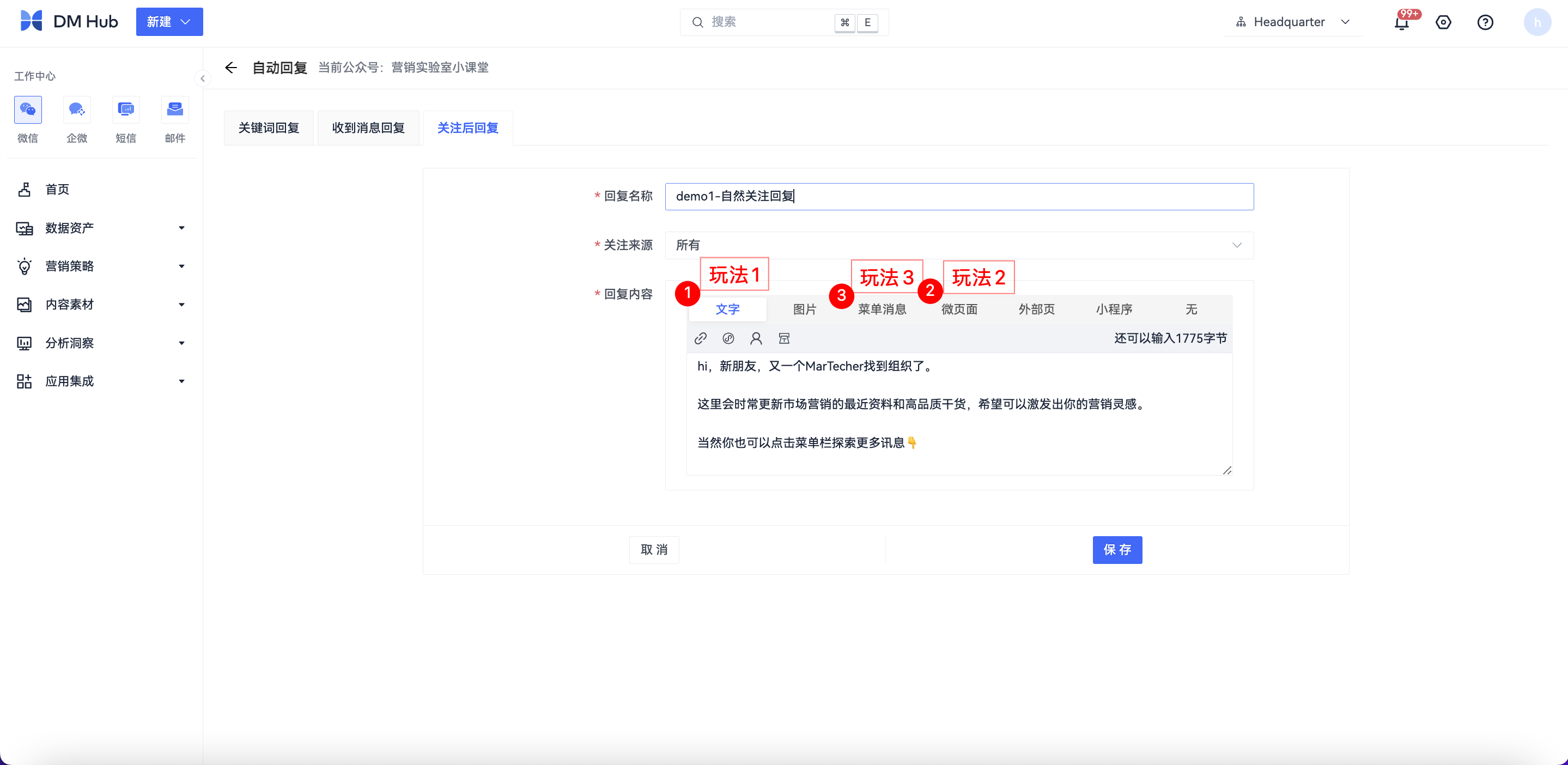This screenshot has height=765, width=1568.
Task: Click the text area resize handle
Action: pos(1226,470)
